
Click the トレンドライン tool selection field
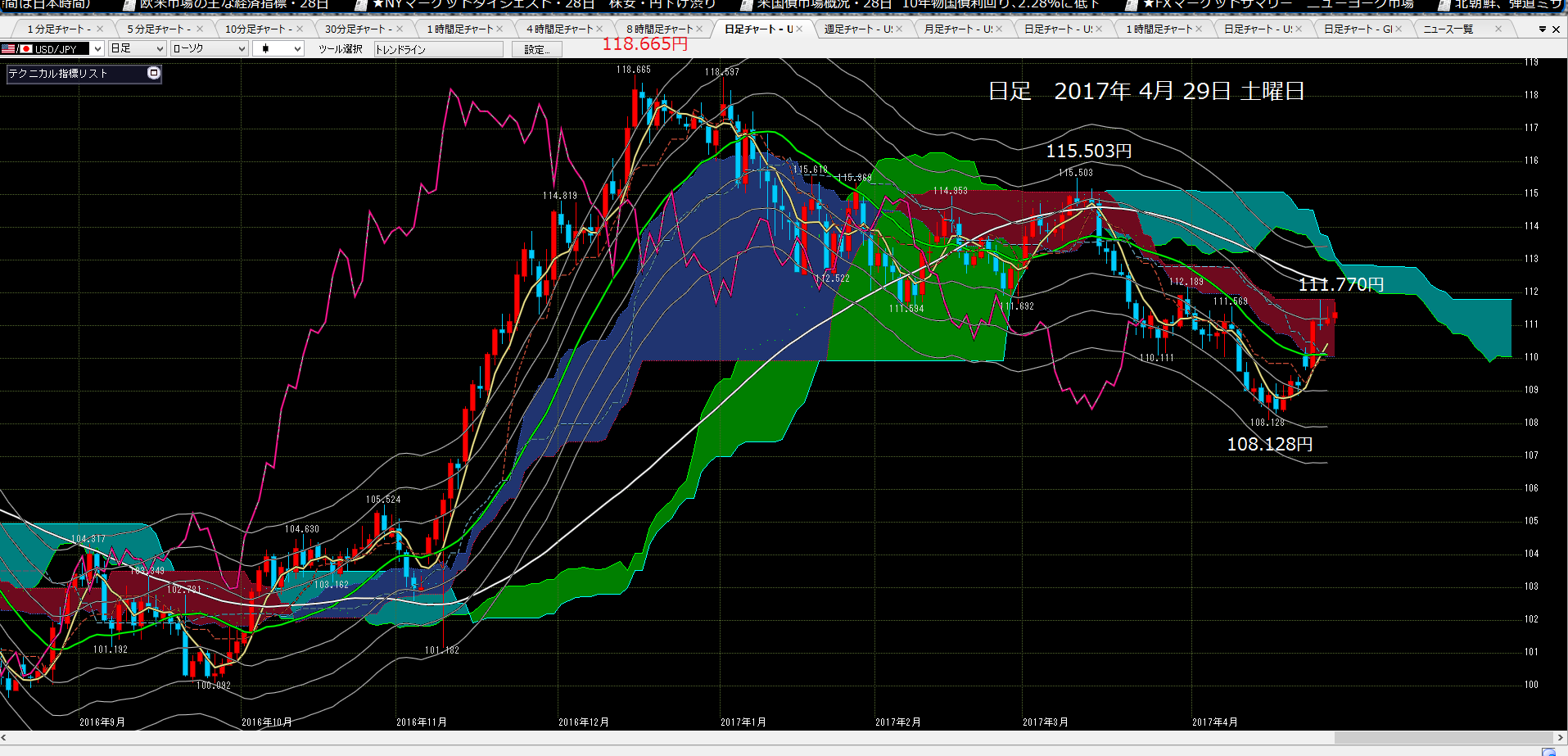(x=439, y=49)
